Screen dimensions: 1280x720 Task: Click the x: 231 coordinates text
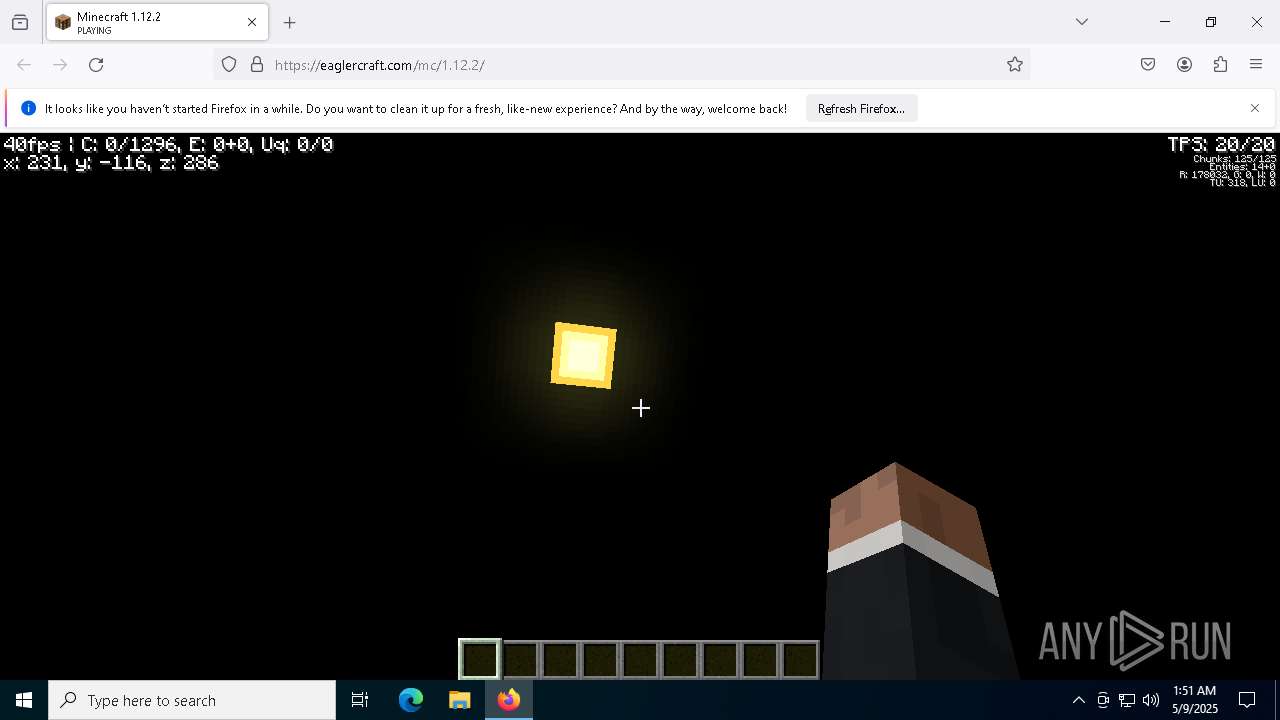(x=111, y=163)
